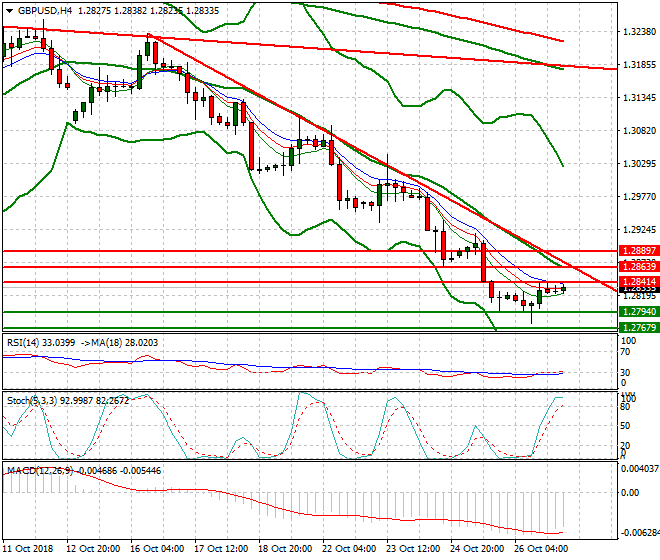Select the 1.27679 support price label
This screenshot has height=560, width=660.
(639, 327)
